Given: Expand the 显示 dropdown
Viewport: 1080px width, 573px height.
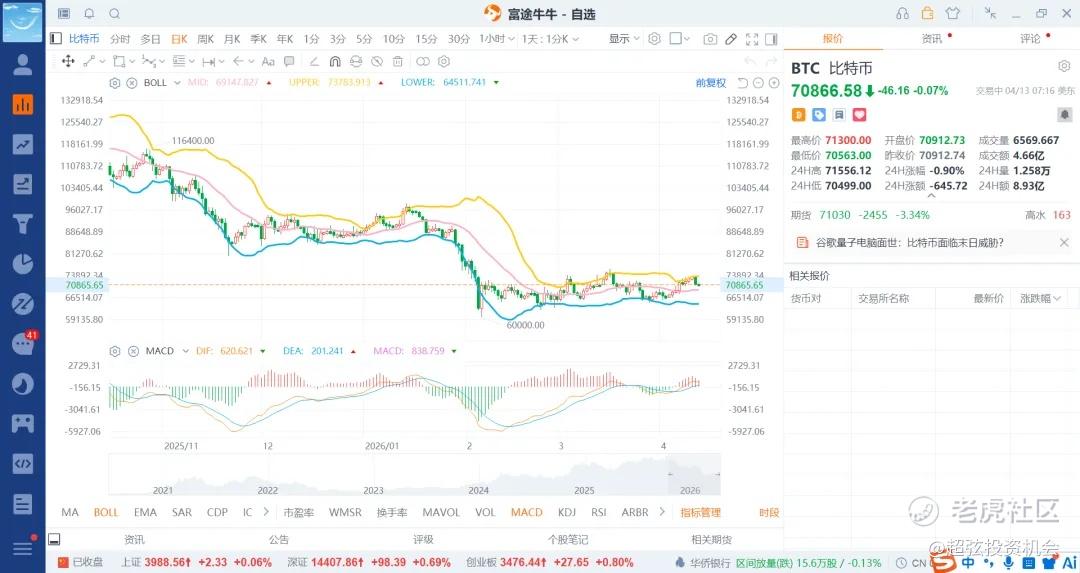Looking at the screenshot, I should pos(624,39).
